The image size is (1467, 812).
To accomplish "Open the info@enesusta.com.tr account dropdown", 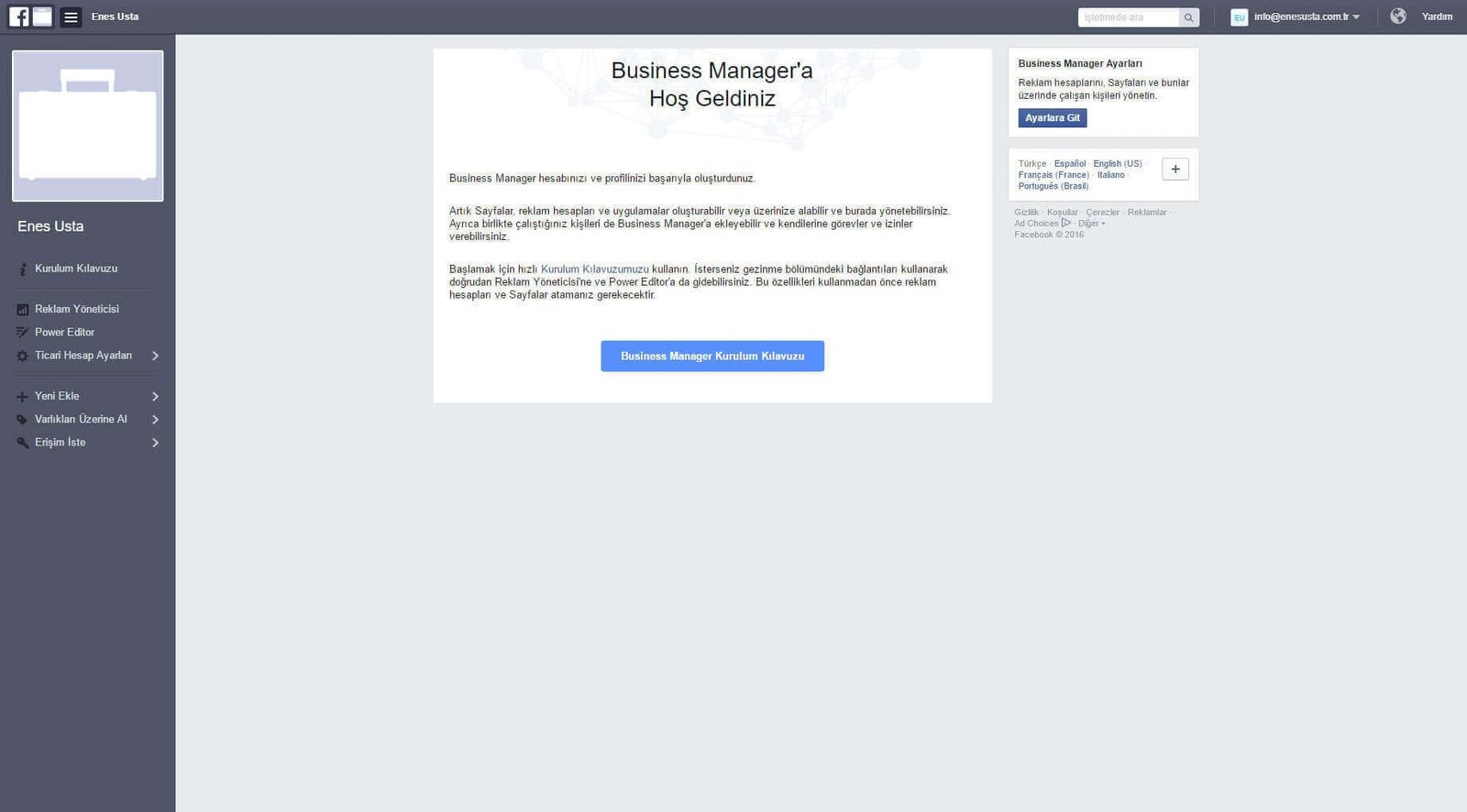I will [x=1307, y=16].
